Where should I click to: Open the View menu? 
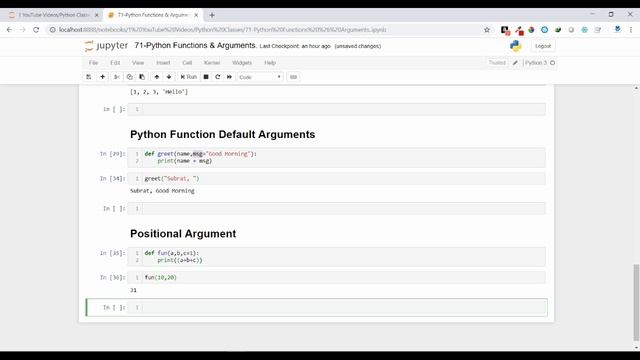pos(138,63)
